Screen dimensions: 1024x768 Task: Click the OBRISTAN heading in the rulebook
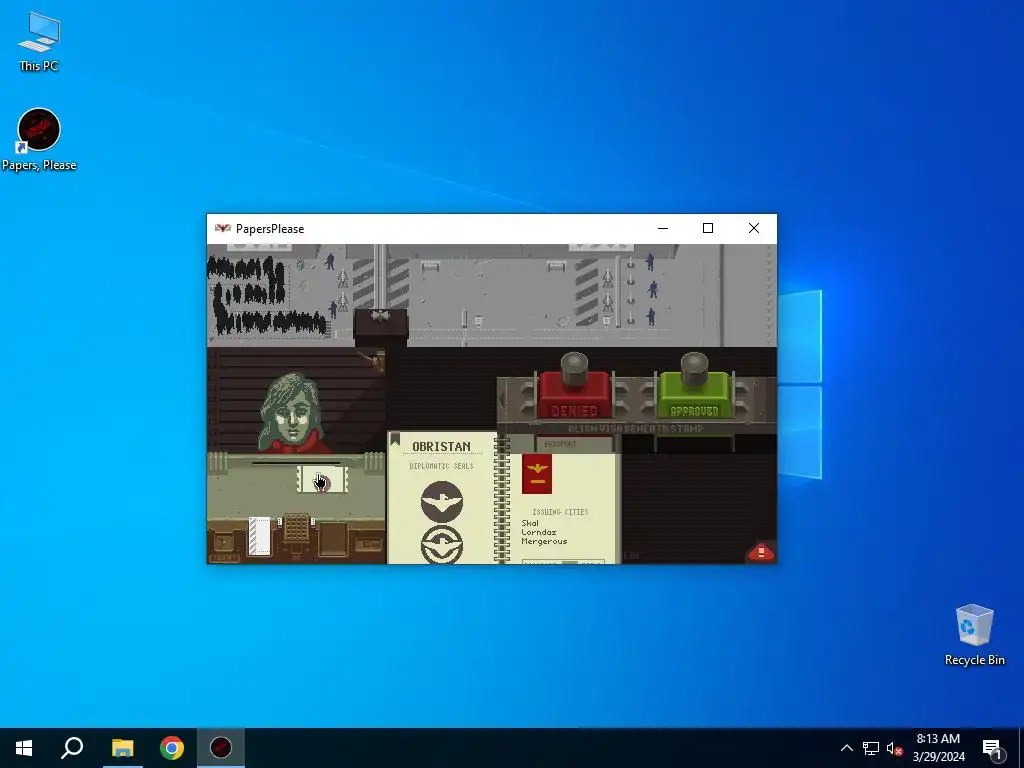[441, 447]
